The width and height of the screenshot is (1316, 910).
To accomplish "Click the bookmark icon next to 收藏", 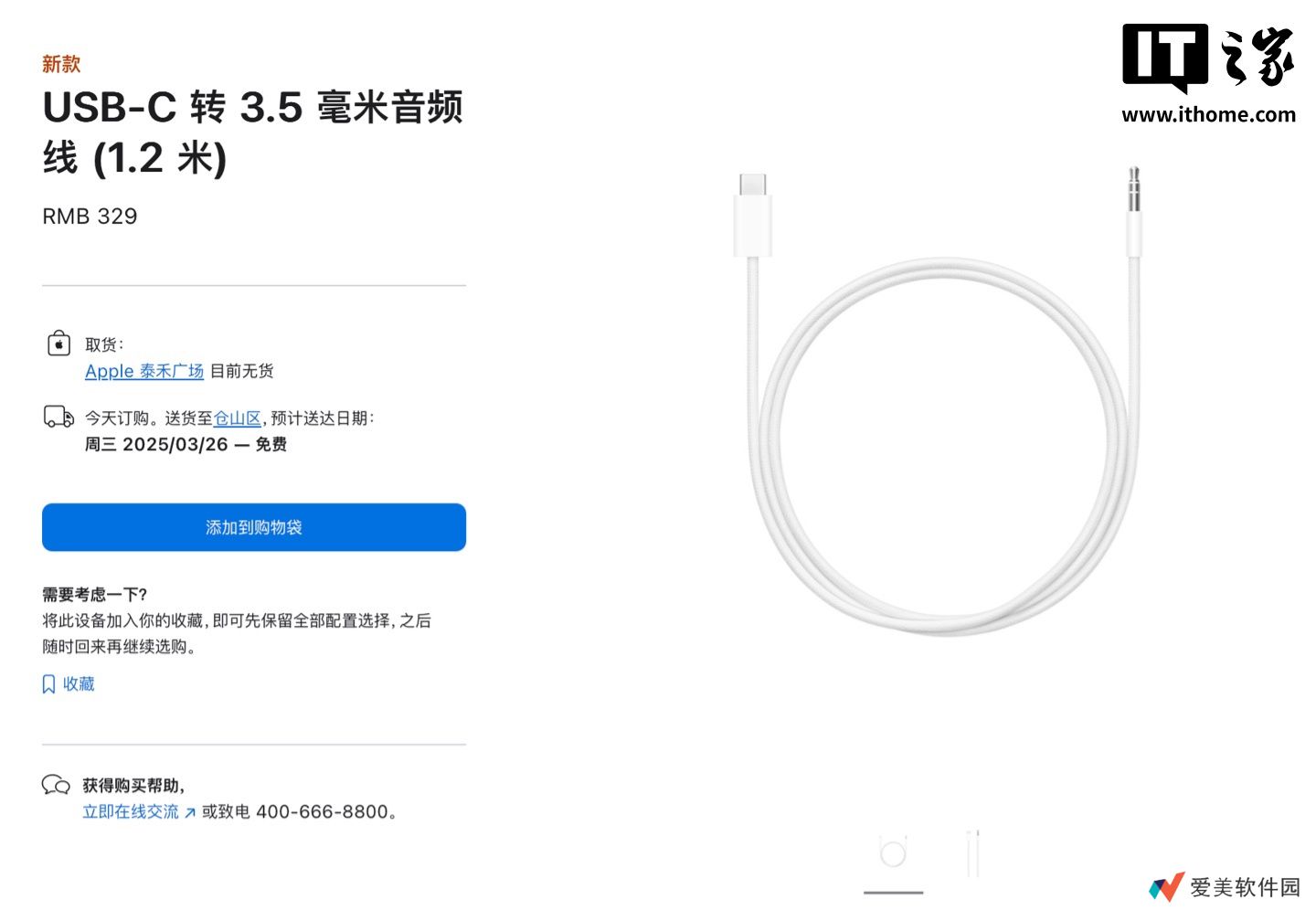I will 48,683.
